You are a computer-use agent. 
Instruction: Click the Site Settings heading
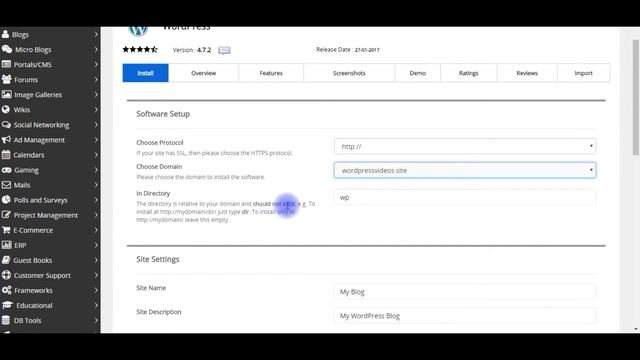click(158, 259)
